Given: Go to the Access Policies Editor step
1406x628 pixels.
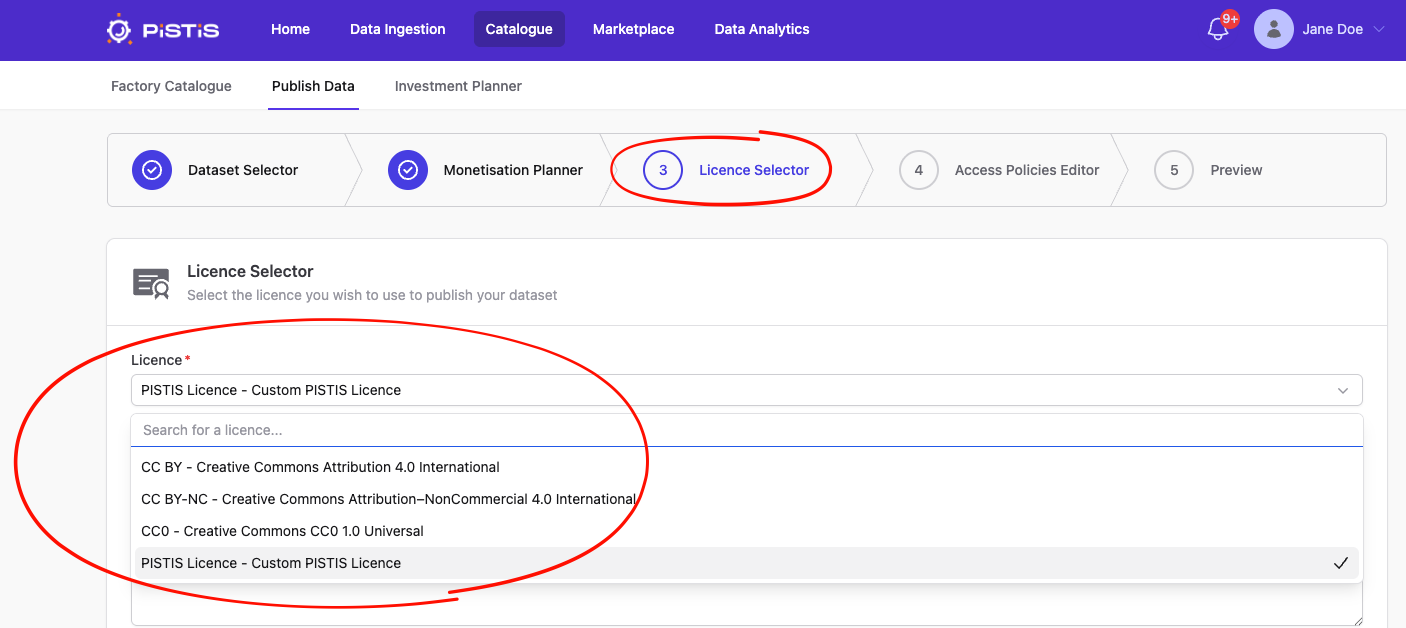Looking at the screenshot, I should click(1027, 170).
